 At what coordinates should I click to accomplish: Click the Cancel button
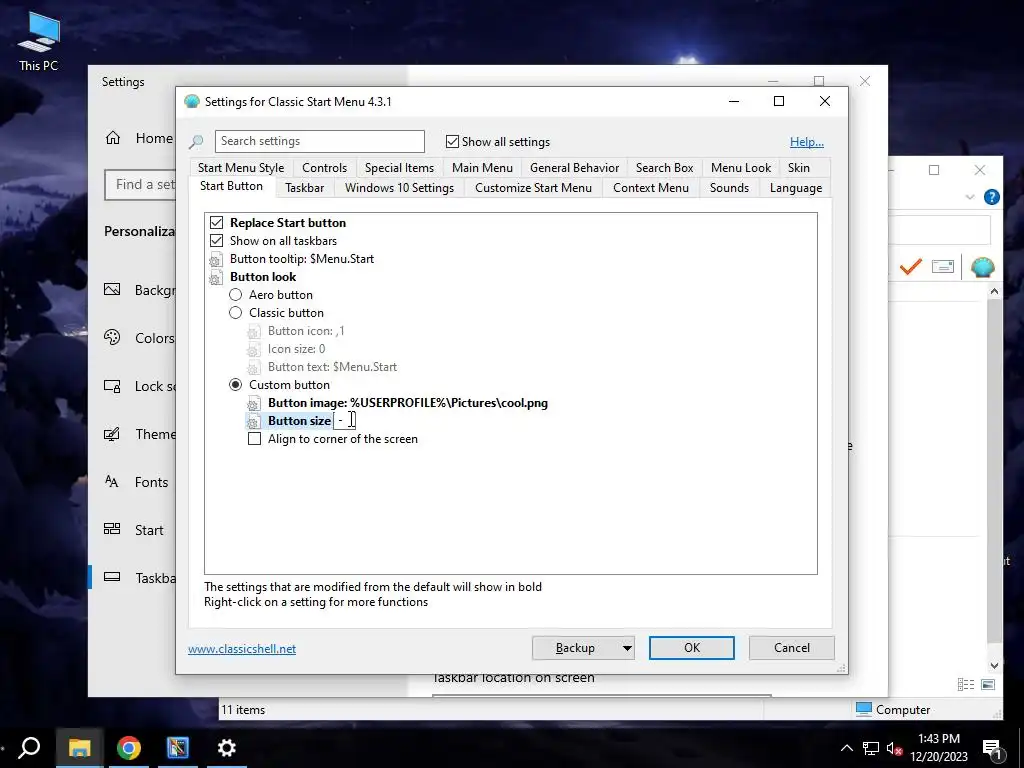coord(792,648)
